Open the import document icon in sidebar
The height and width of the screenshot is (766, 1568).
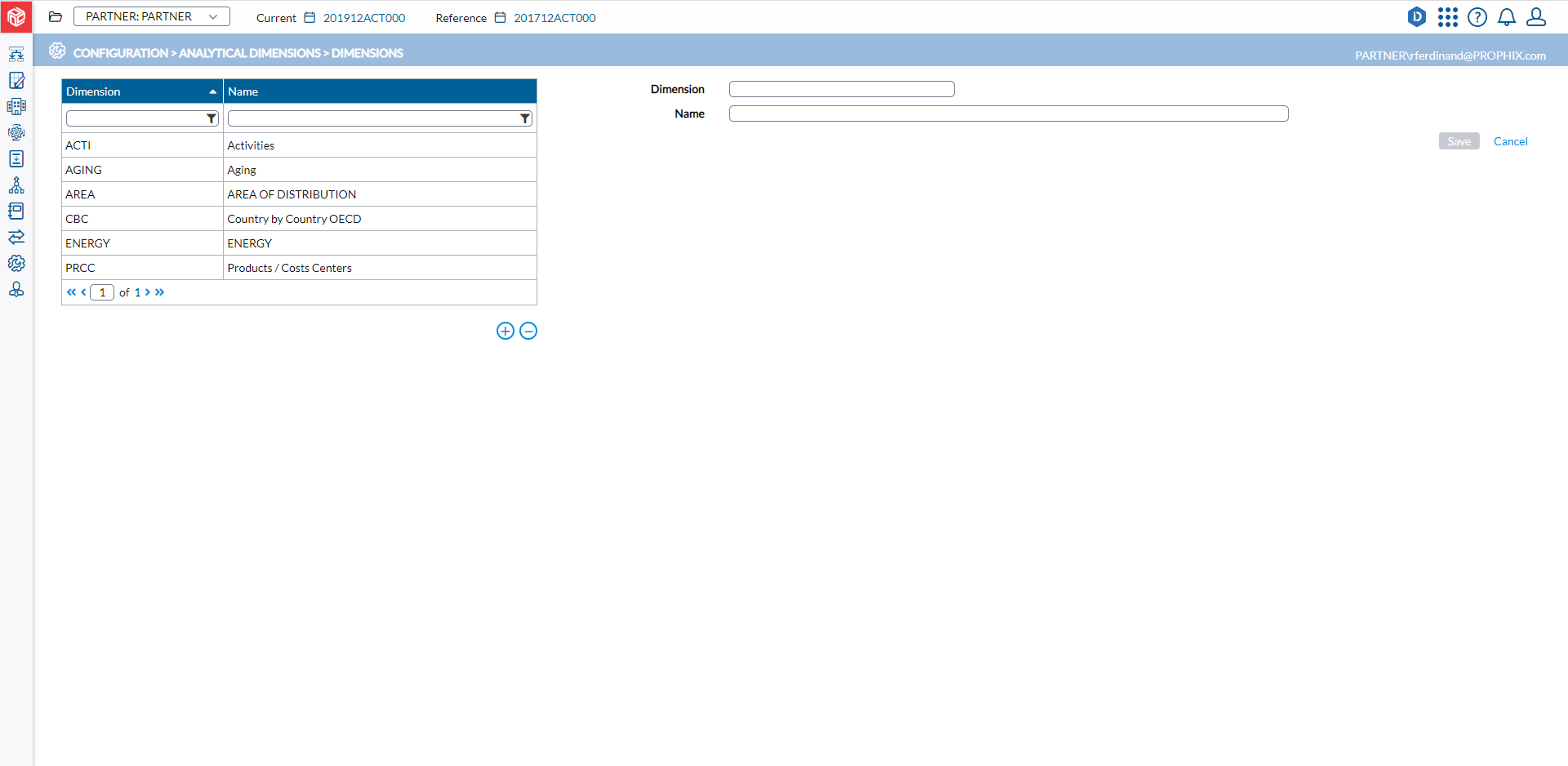16,158
